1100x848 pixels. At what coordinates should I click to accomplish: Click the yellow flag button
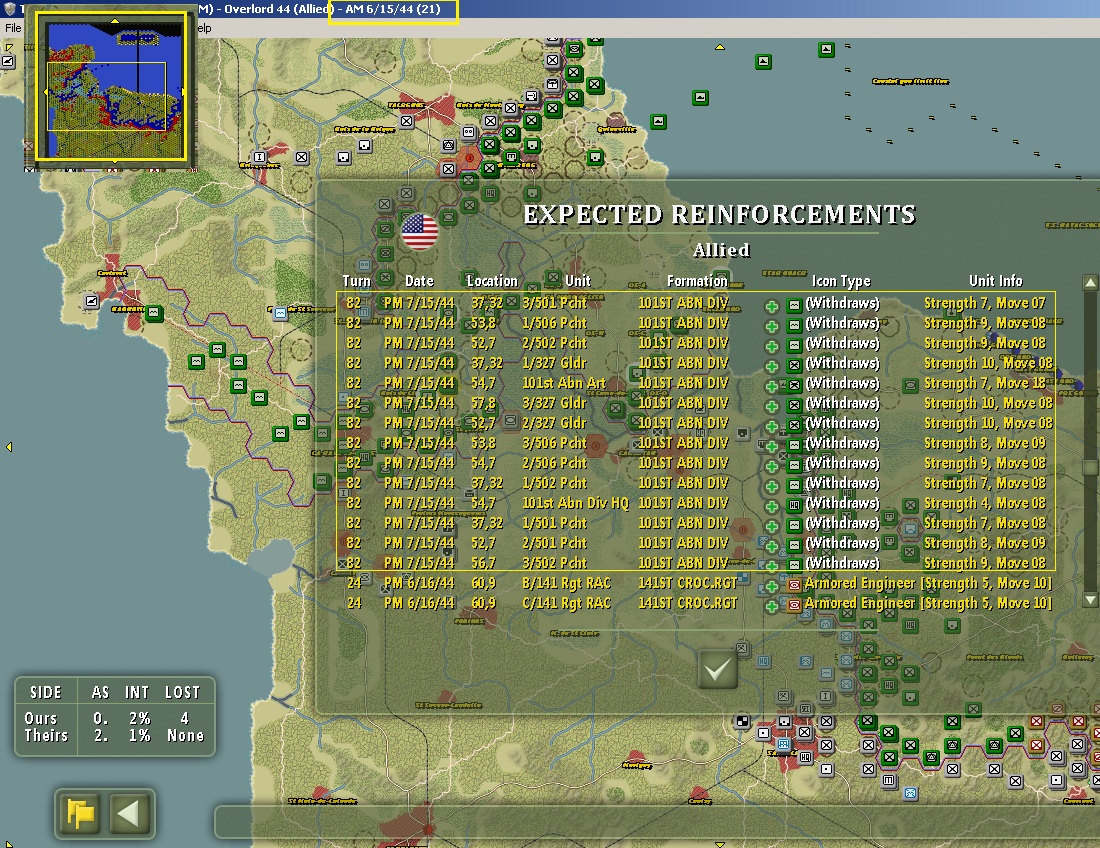[80, 814]
